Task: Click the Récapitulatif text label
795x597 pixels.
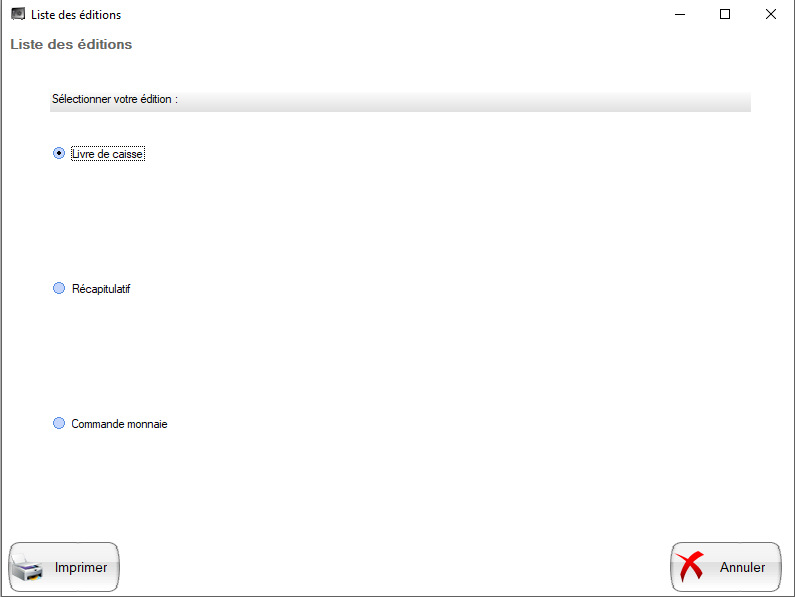Action: point(101,289)
